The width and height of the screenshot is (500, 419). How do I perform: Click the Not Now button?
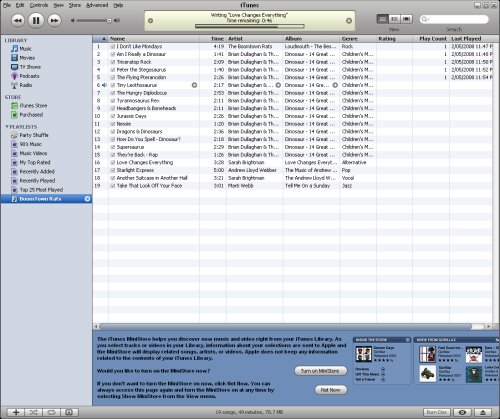(330, 390)
